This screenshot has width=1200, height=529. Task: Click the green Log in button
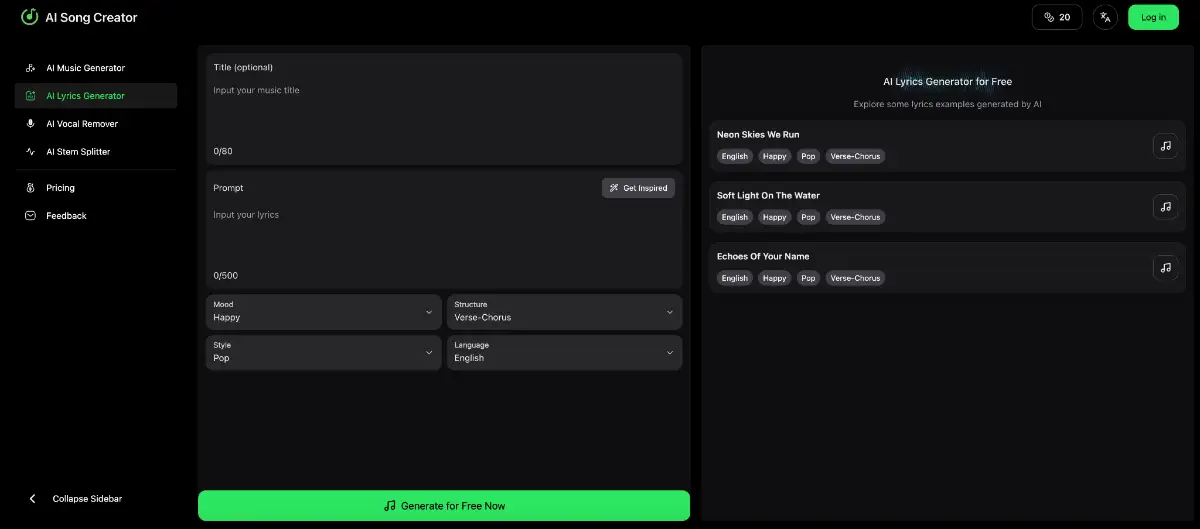[1153, 17]
